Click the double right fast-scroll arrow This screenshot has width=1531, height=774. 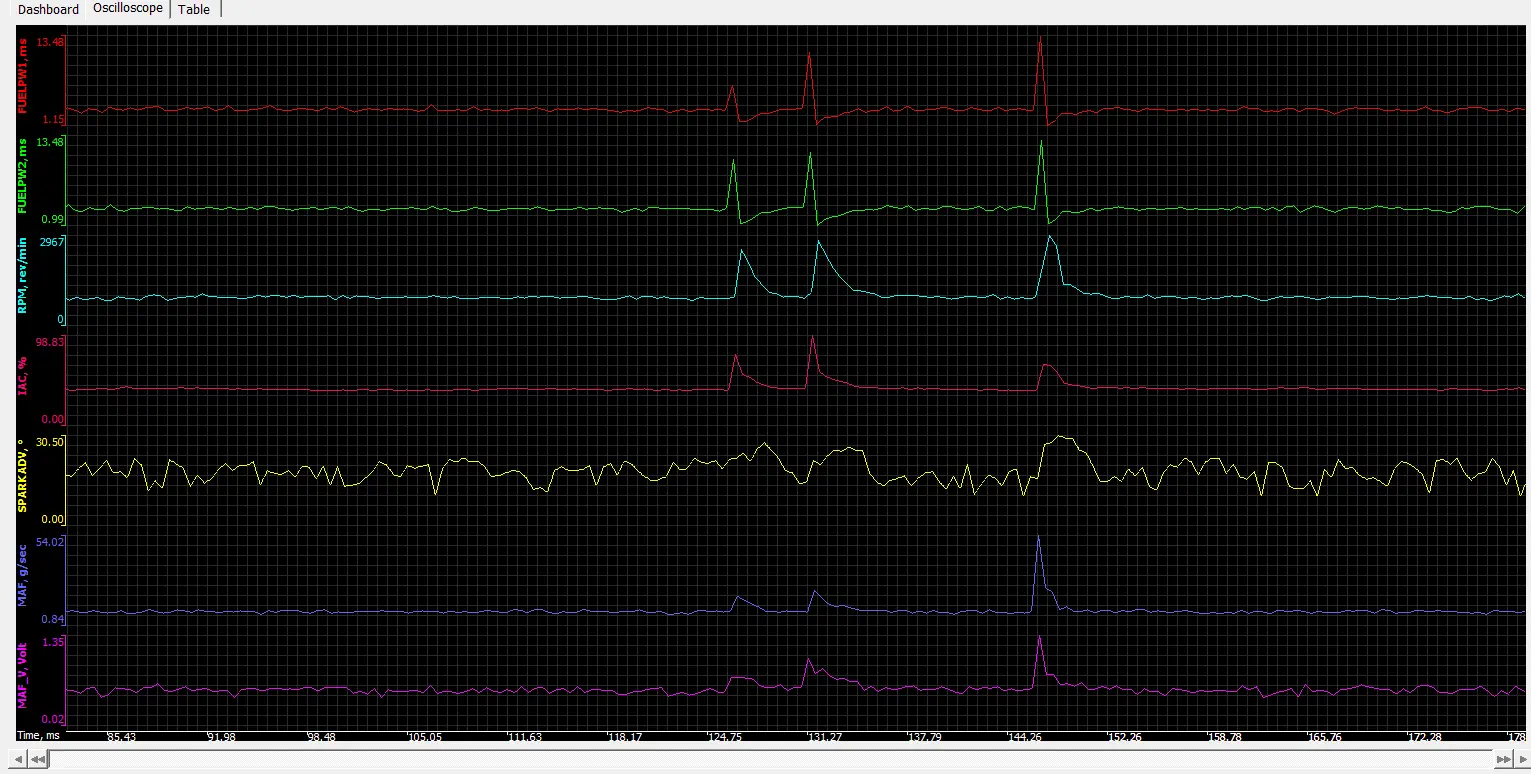(1503, 760)
